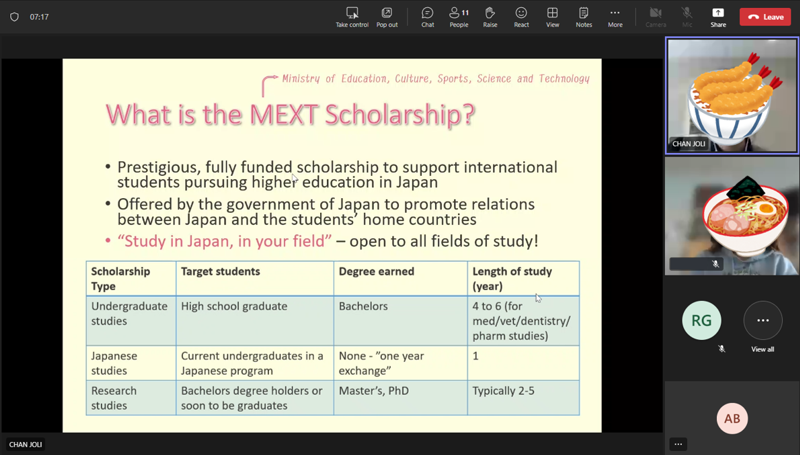Screen dimensions: 800x455
Task: Leave the meeting
Action: pos(765,17)
